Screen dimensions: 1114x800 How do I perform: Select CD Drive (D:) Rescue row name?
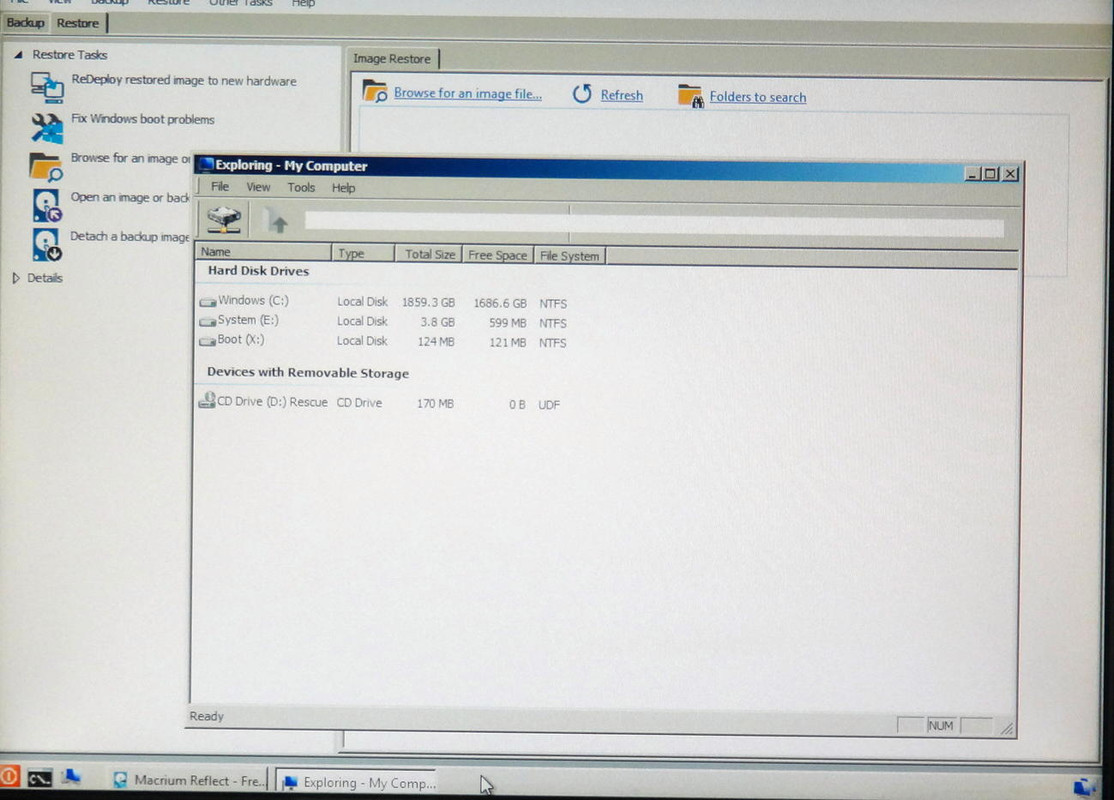pyautogui.click(x=272, y=401)
